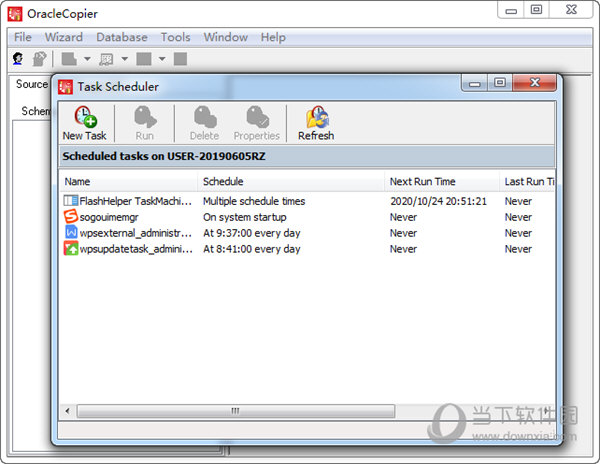Image resolution: width=600 pixels, height=464 pixels.
Task: Click the second main toolbar icon with pencil
Action: pos(39,59)
